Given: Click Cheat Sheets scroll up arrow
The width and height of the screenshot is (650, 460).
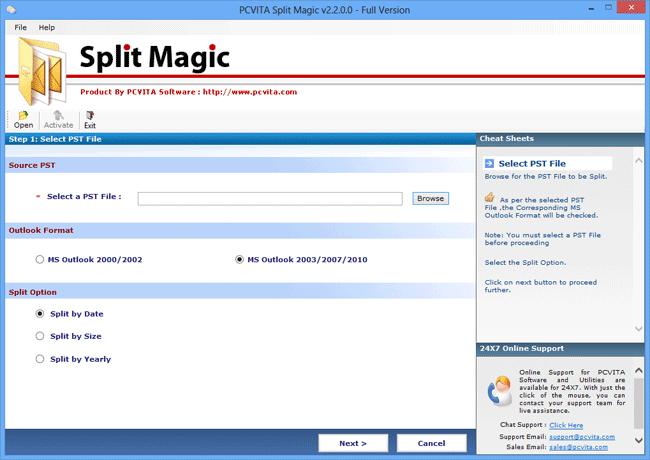Looking at the screenshot, I should 638,160.
